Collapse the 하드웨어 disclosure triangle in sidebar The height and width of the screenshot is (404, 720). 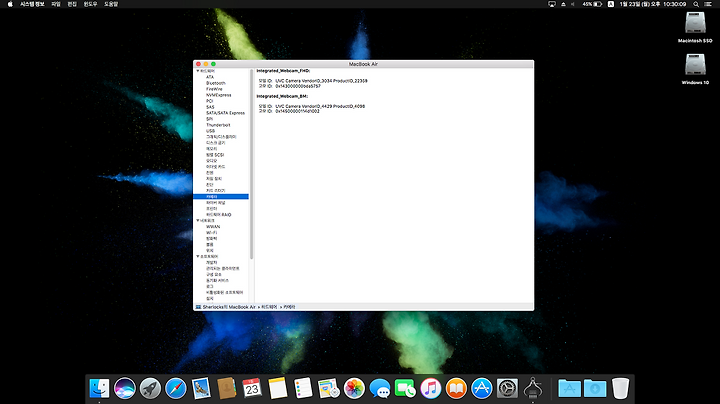click(x=198, y=71)
